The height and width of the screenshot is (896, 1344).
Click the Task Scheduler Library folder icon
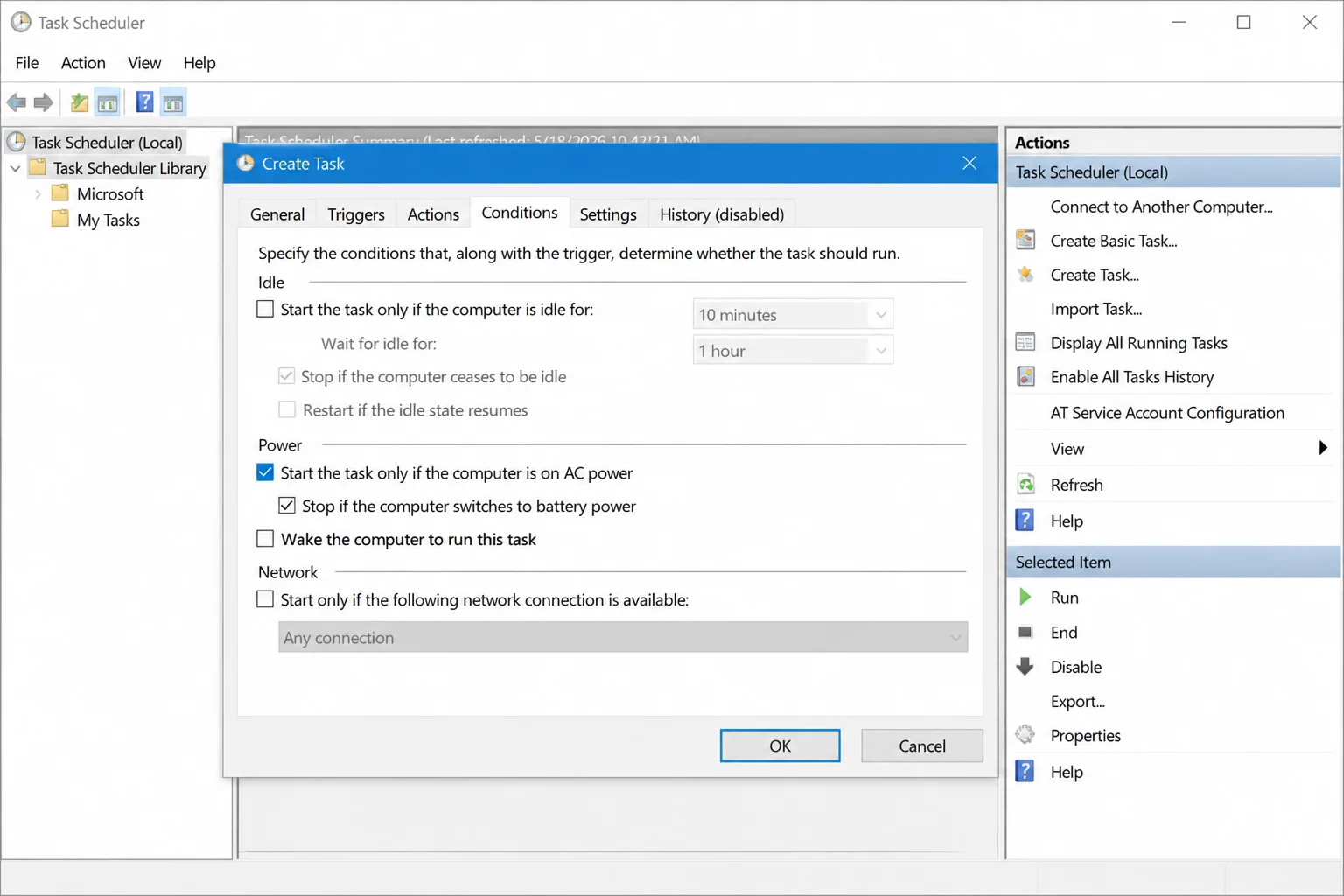click(x=38, y=166)
